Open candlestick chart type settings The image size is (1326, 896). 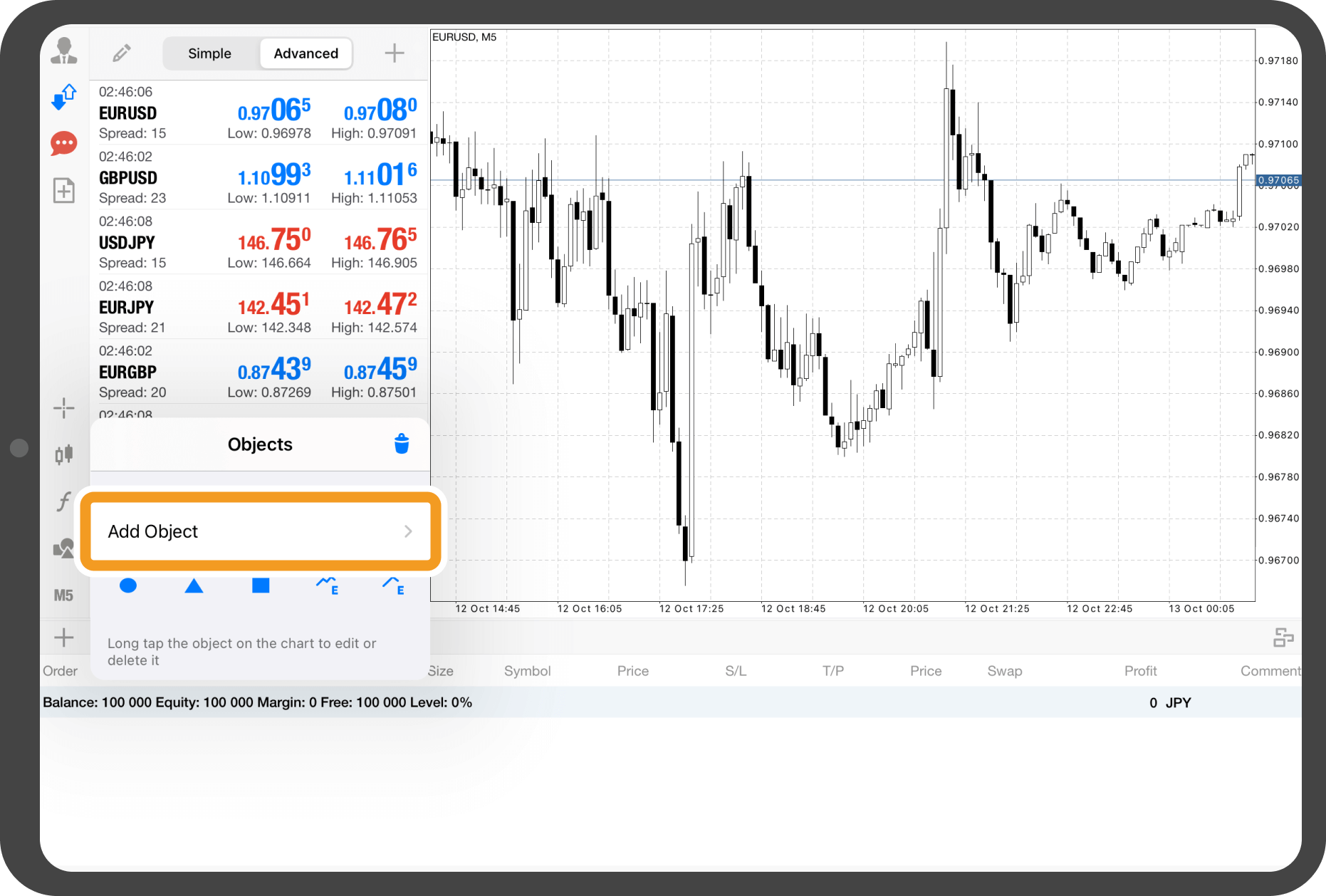tap(64, 454)
